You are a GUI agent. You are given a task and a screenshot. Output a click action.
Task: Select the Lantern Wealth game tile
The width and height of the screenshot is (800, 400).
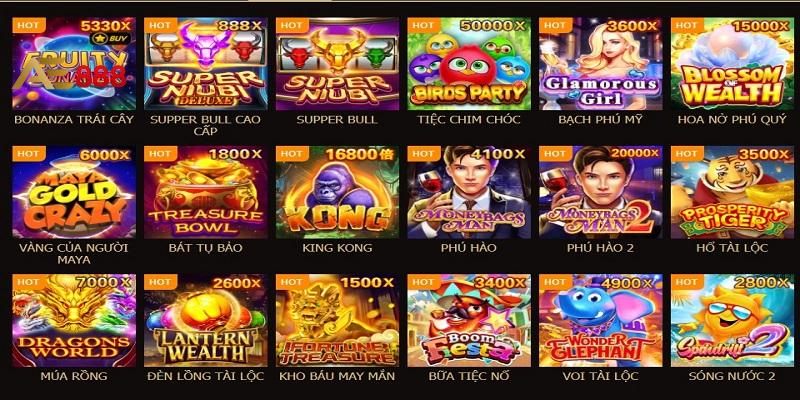(x=206, y=321)
